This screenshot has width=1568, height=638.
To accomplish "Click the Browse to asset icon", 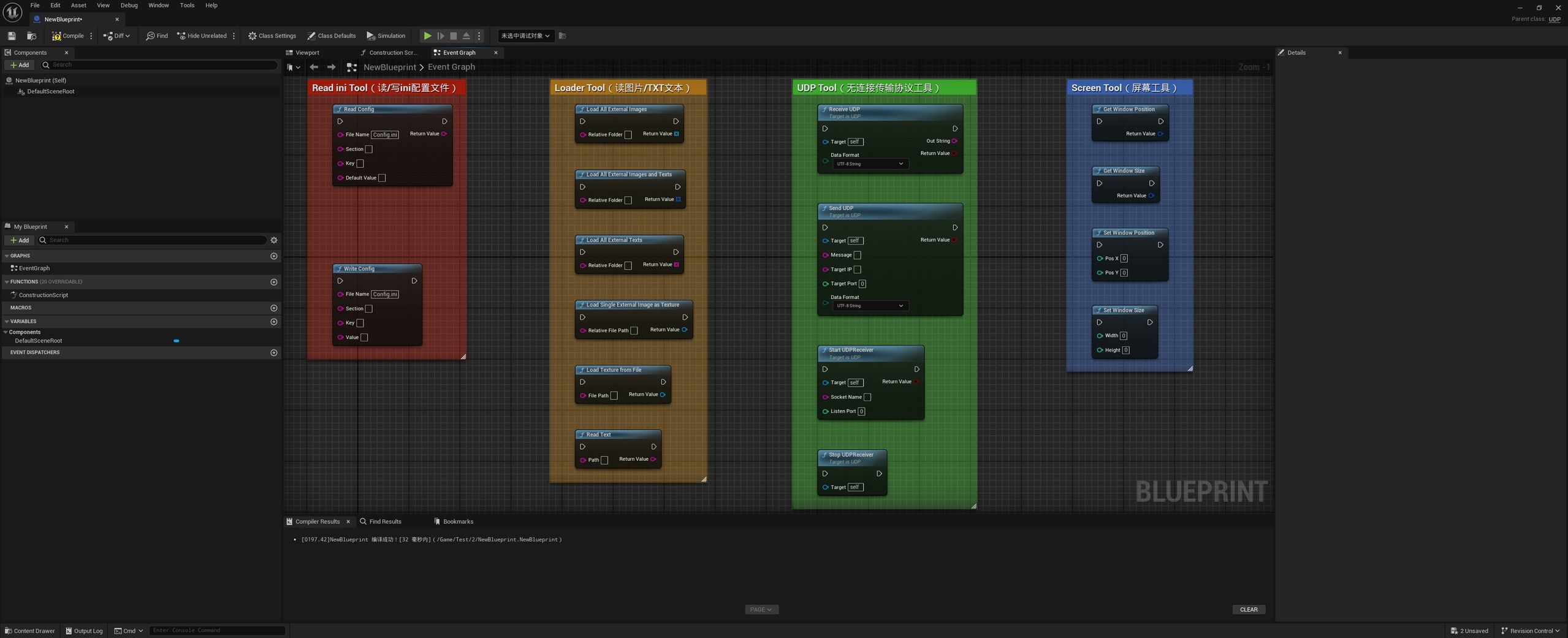I will point(32,36).
